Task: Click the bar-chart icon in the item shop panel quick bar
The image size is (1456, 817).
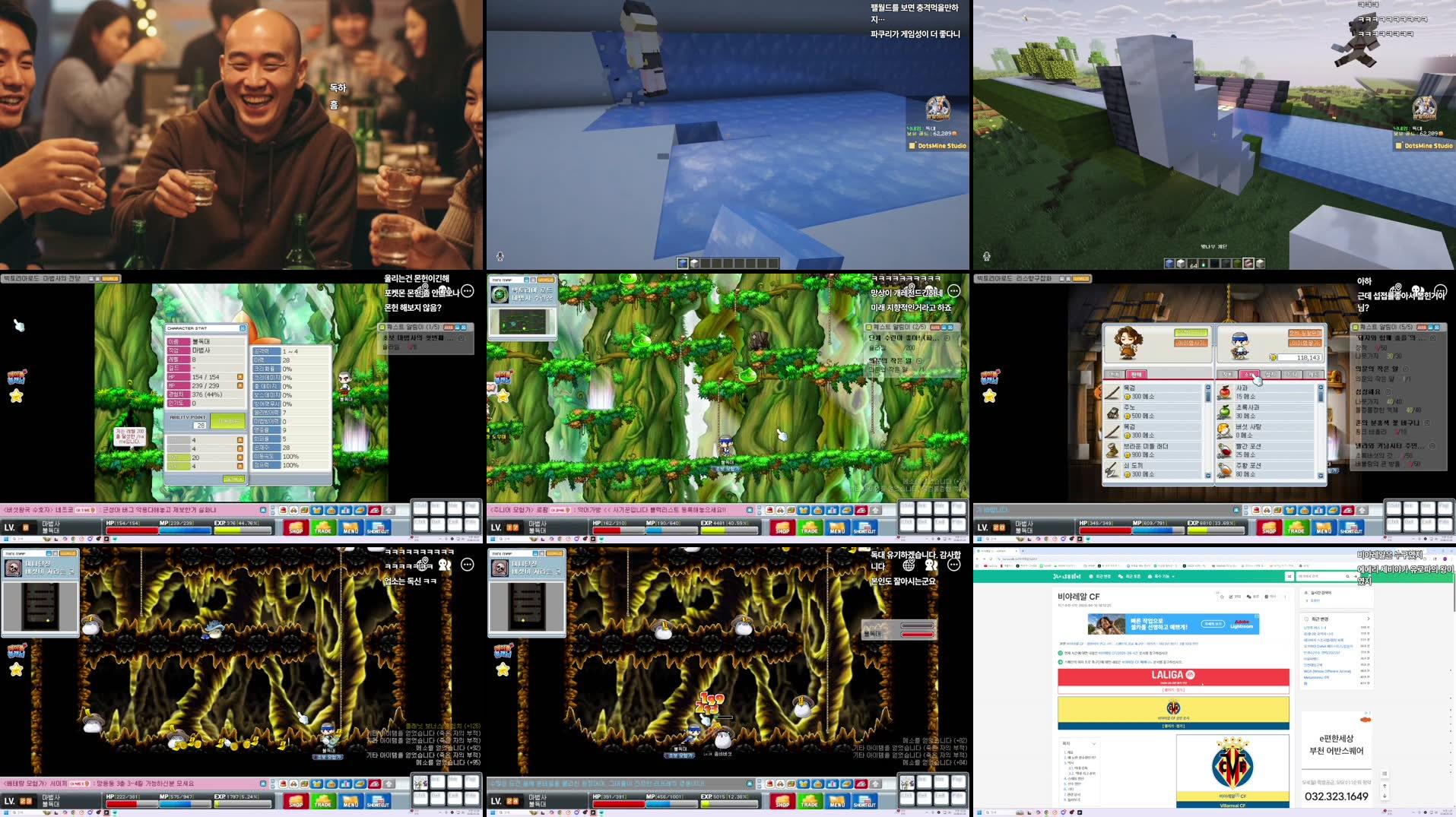Action: tap(1319, 510)
